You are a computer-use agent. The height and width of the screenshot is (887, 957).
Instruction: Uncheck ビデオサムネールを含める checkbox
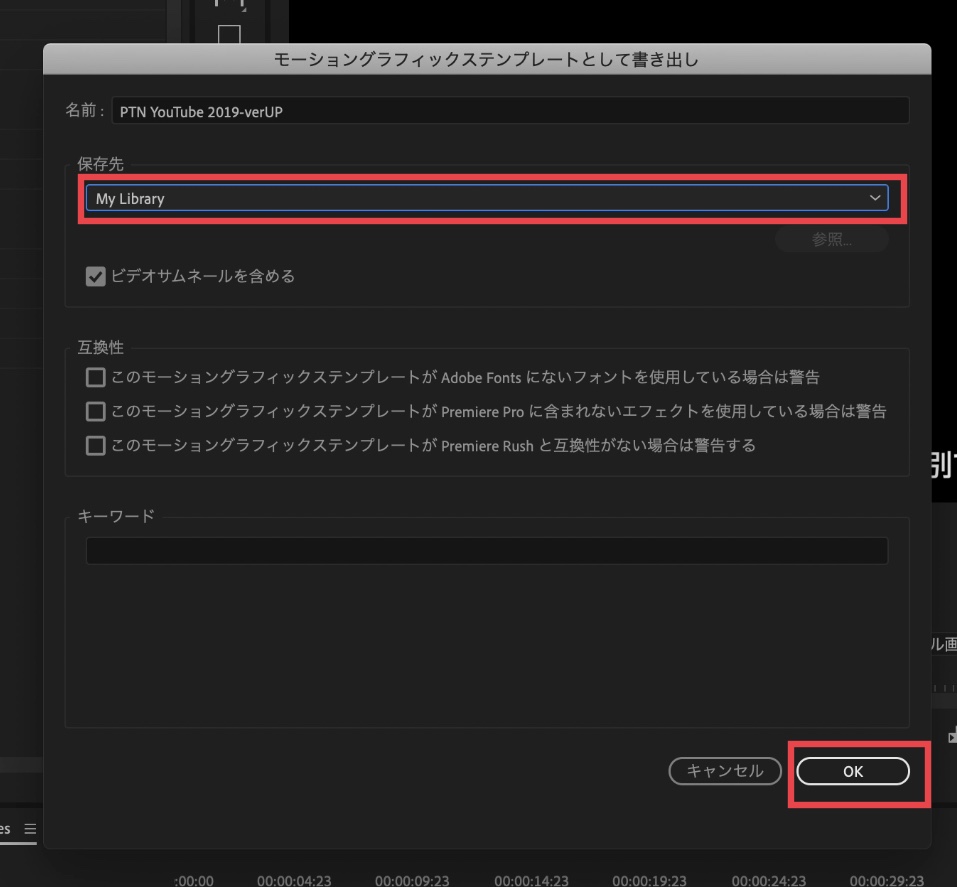(96, 277)
